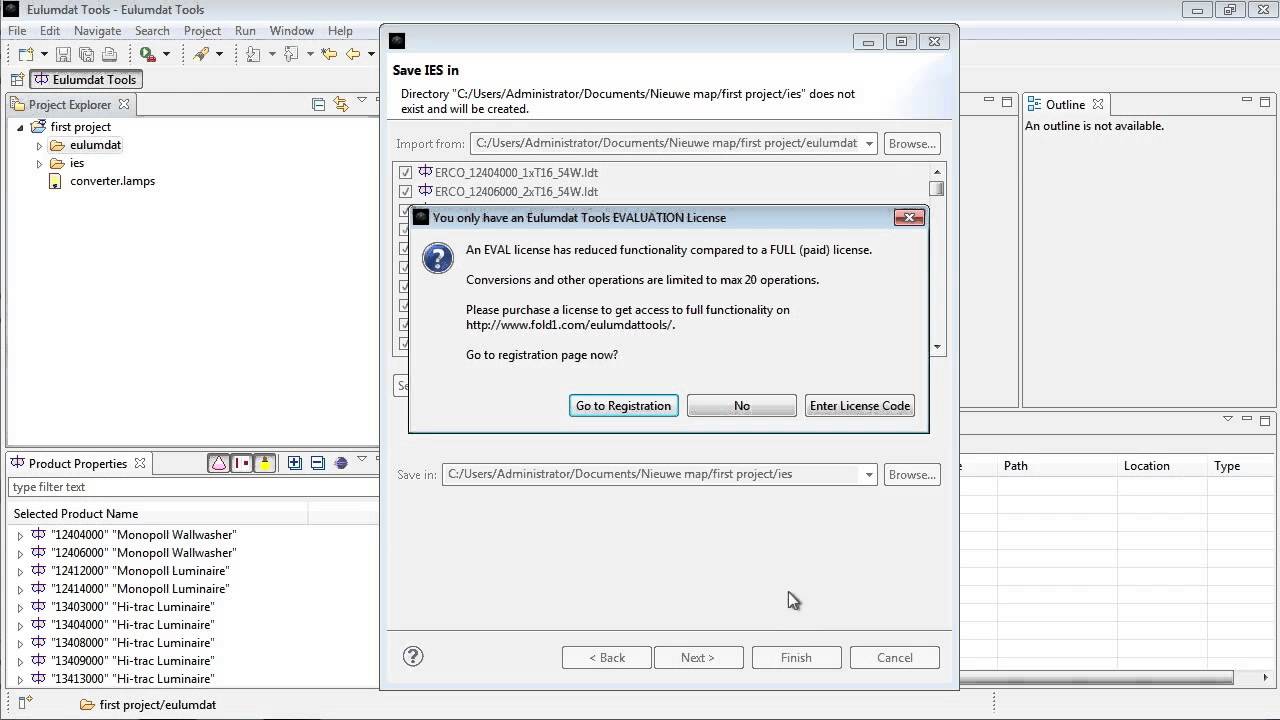Click the Run external tools icon
This screenshot has width=1280, height=720.
coord(147,54)
